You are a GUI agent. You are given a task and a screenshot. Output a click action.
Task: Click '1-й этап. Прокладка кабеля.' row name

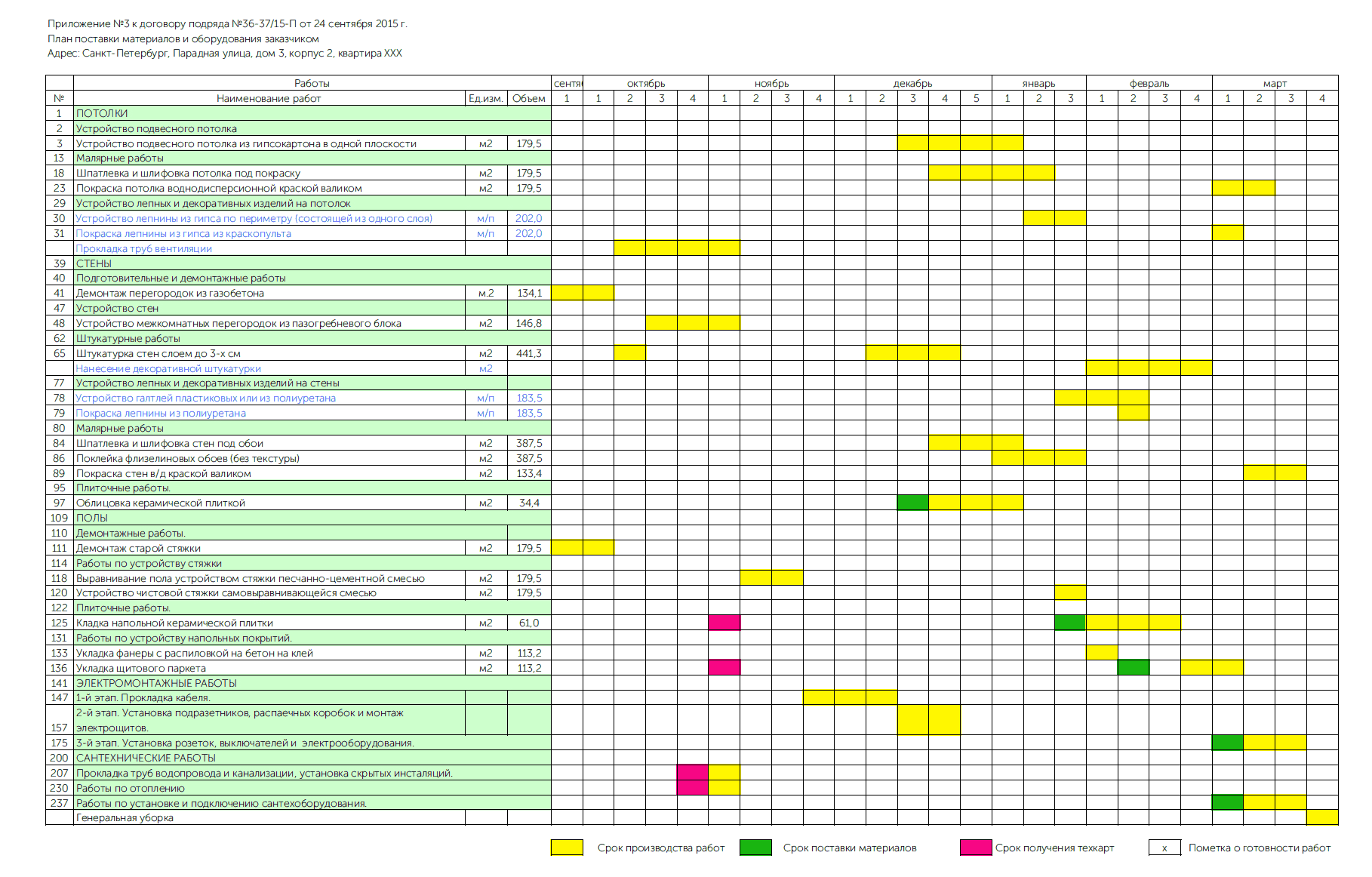click(x=143, y=697)
